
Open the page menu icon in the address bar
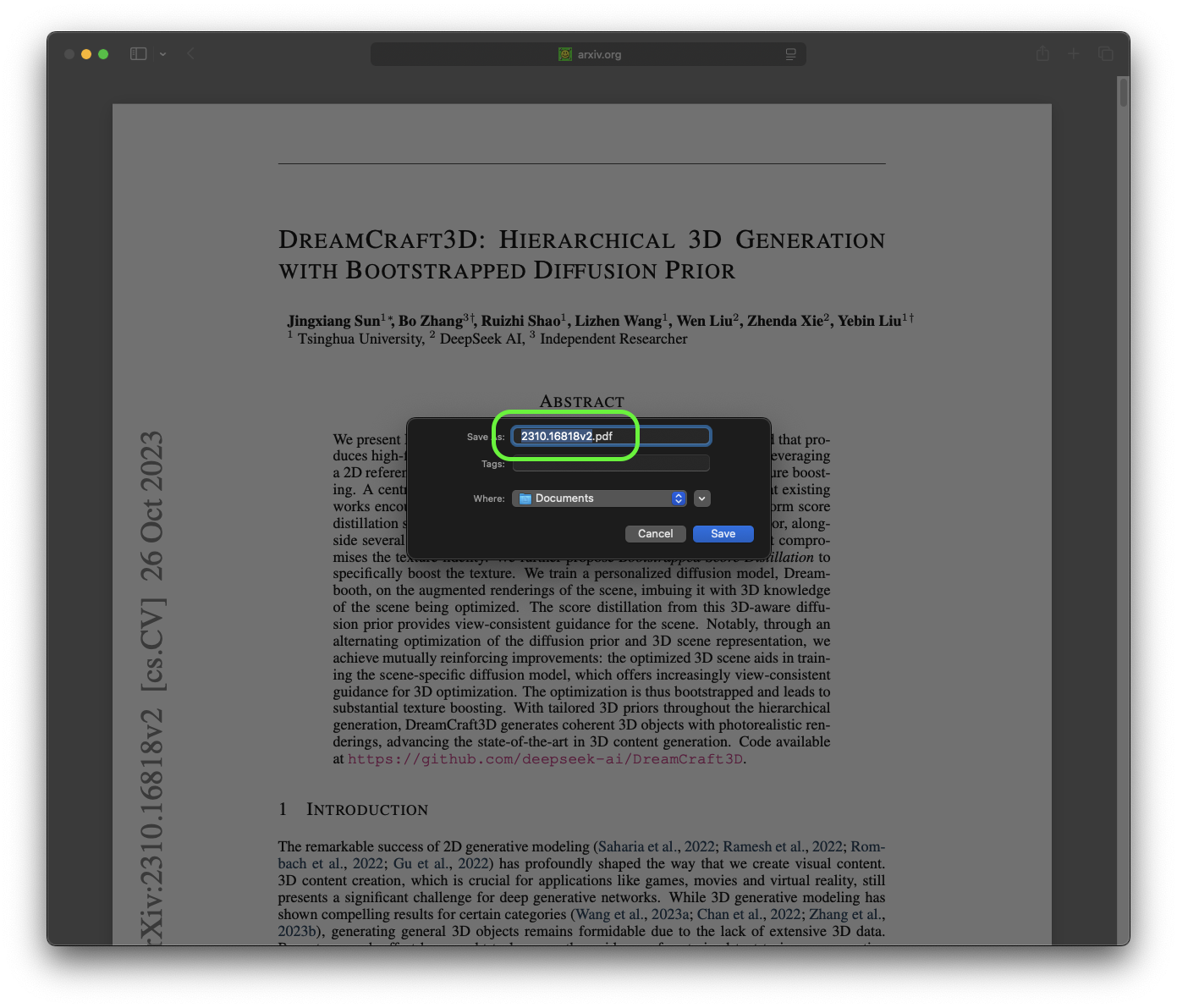tap(790, 54)
